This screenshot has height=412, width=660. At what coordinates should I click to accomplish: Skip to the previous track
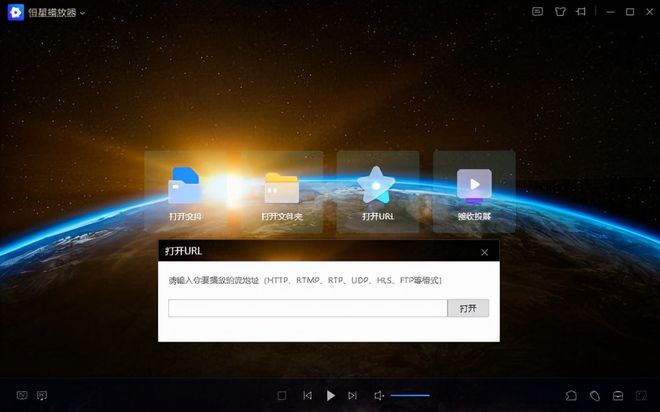pyautogui.click(x=307, y=396)
